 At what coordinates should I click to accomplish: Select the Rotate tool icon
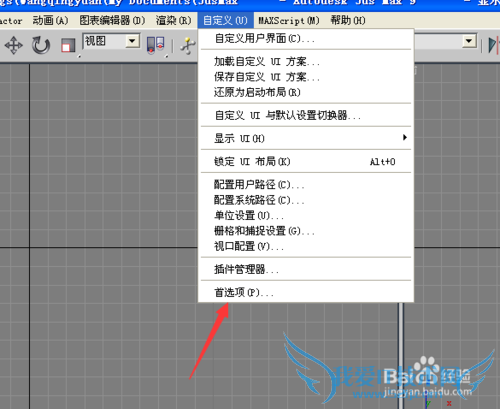coord(41,45)
